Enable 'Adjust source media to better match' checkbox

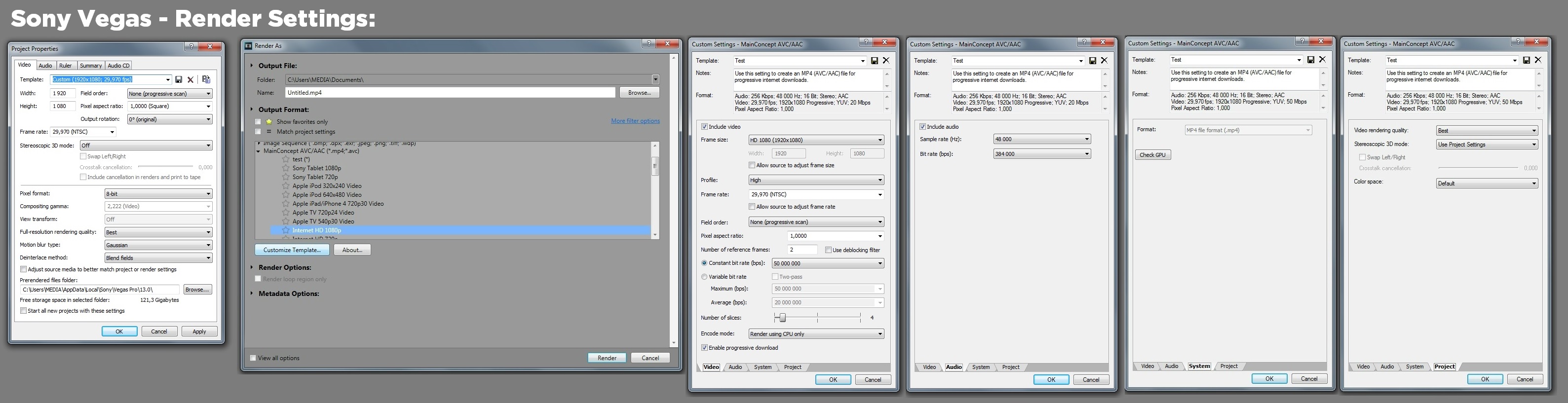[23, 269]
